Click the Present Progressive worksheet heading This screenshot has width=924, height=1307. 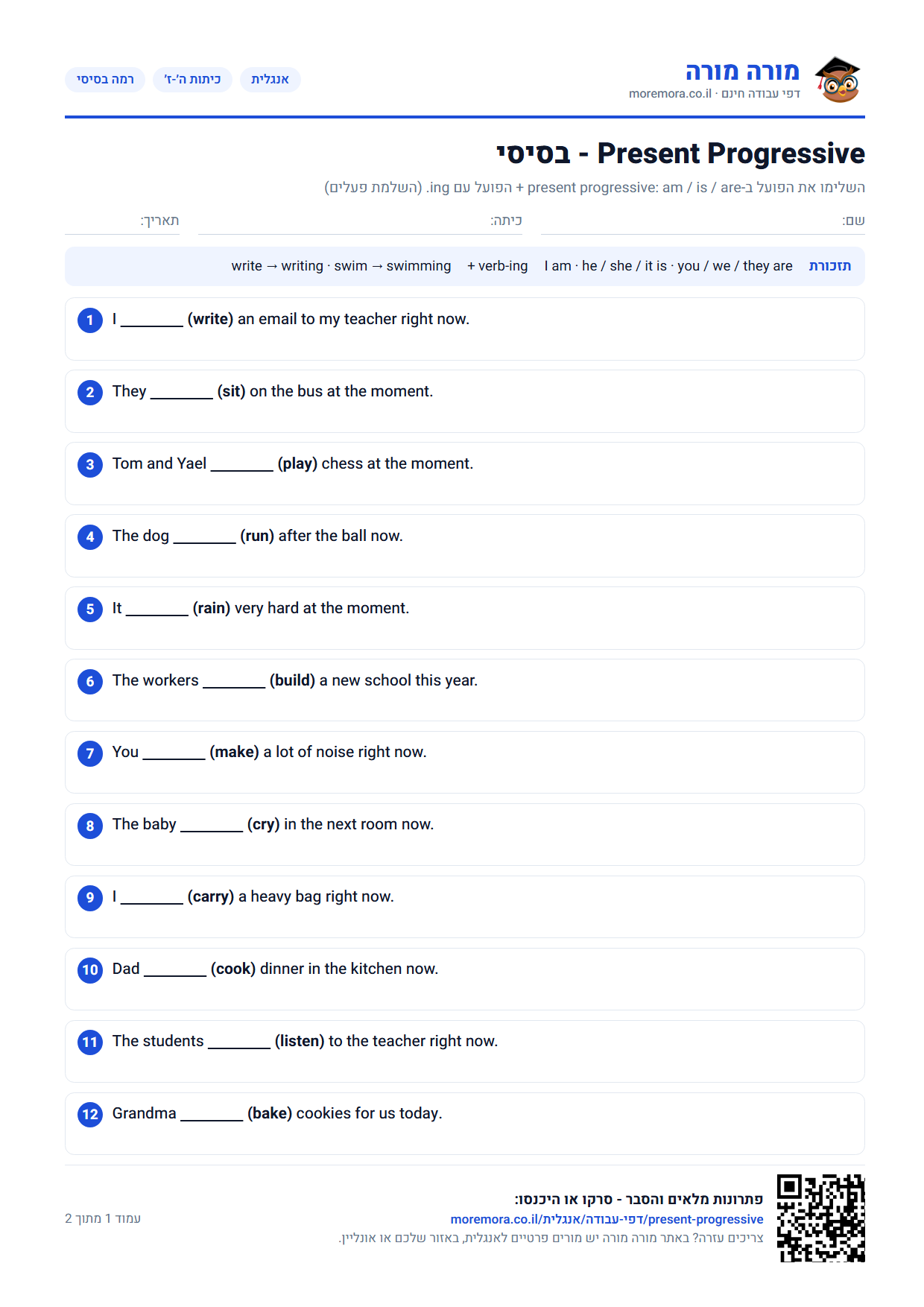coord(680,154)
